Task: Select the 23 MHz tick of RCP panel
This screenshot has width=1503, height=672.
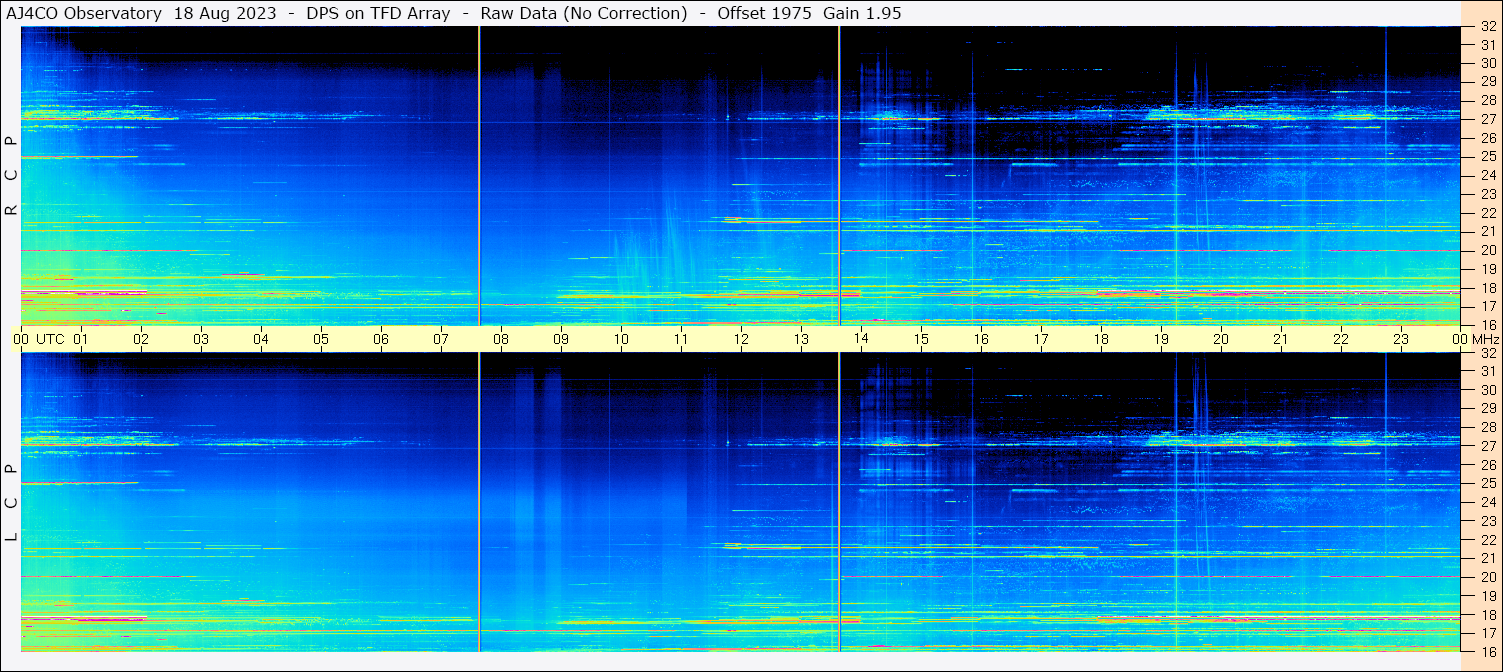Action: [1487, 194]
